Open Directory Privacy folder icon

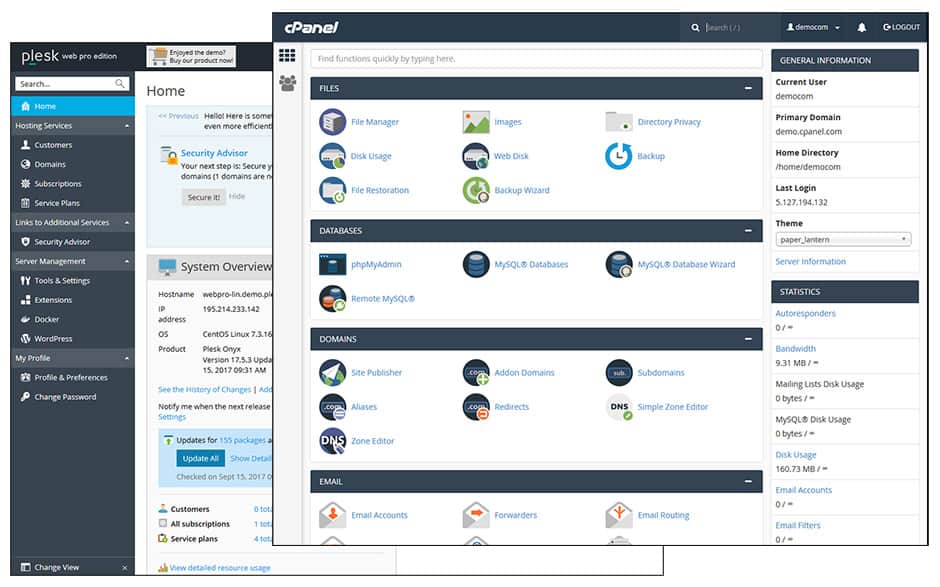tap(619, 122)
